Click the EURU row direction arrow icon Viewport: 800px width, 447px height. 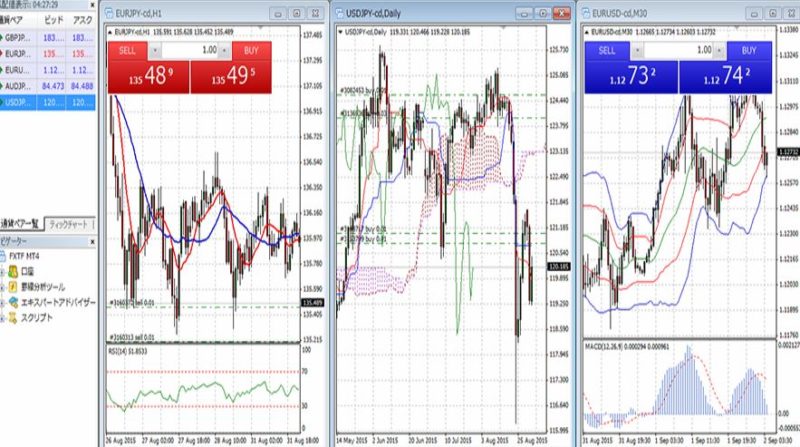2,70
